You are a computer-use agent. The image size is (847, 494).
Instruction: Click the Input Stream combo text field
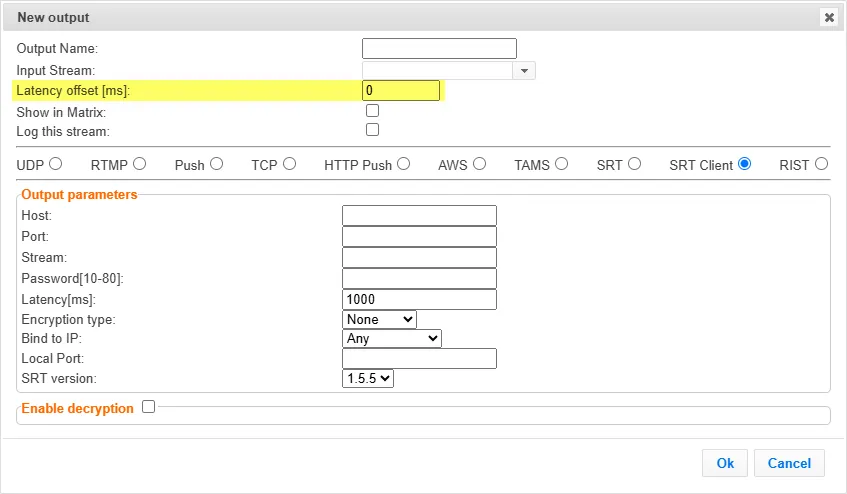(x=437, y=71)
